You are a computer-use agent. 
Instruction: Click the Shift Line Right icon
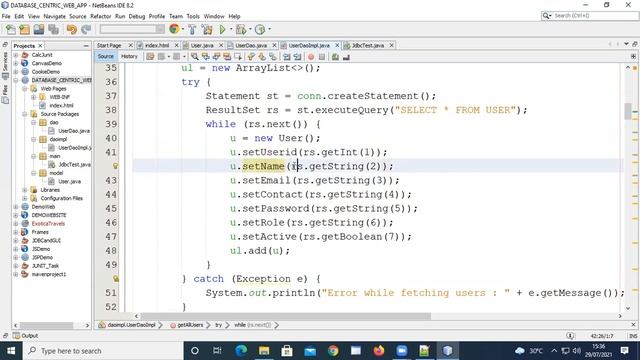pyautogui.click(x=298, y=57)
